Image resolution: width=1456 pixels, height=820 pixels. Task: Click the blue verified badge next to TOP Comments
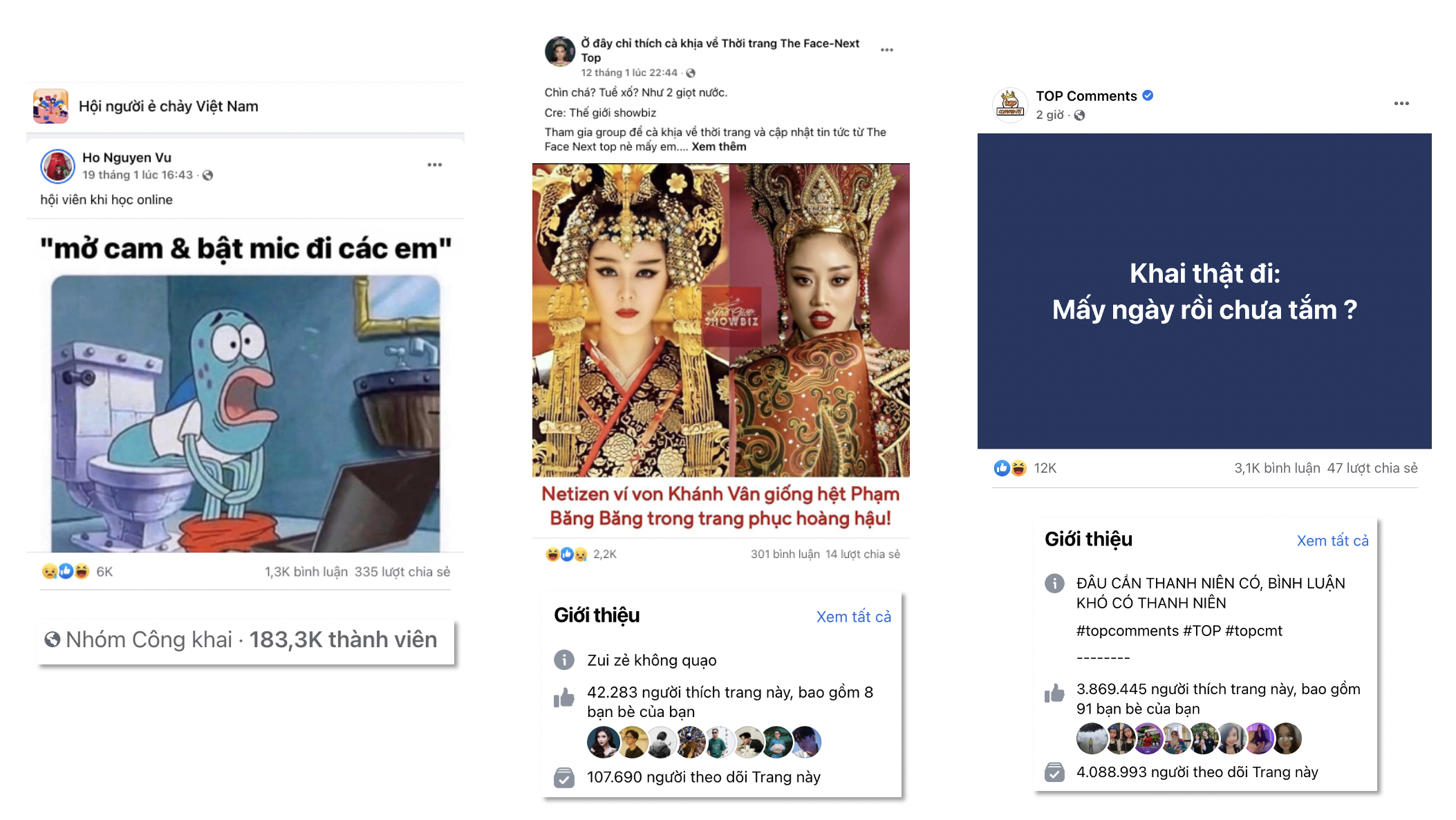1148,95
